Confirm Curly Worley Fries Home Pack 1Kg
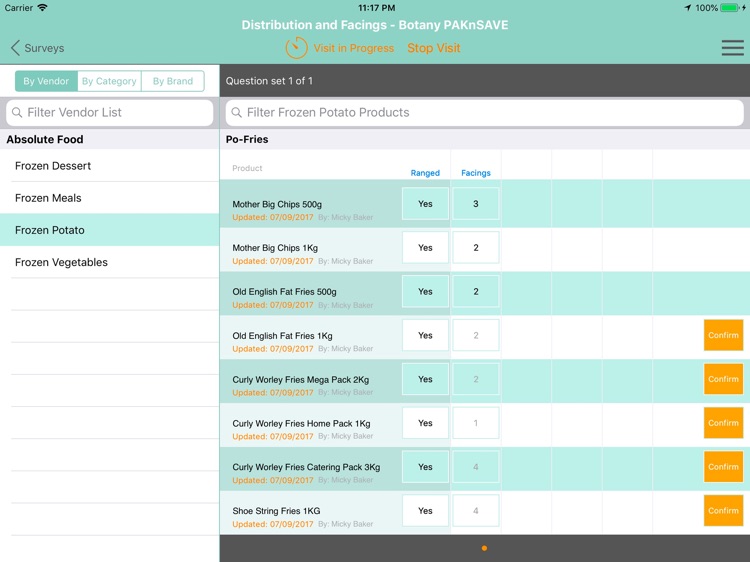Image resolution: width=750 pixels, height=562 pixels. (723, 423)
